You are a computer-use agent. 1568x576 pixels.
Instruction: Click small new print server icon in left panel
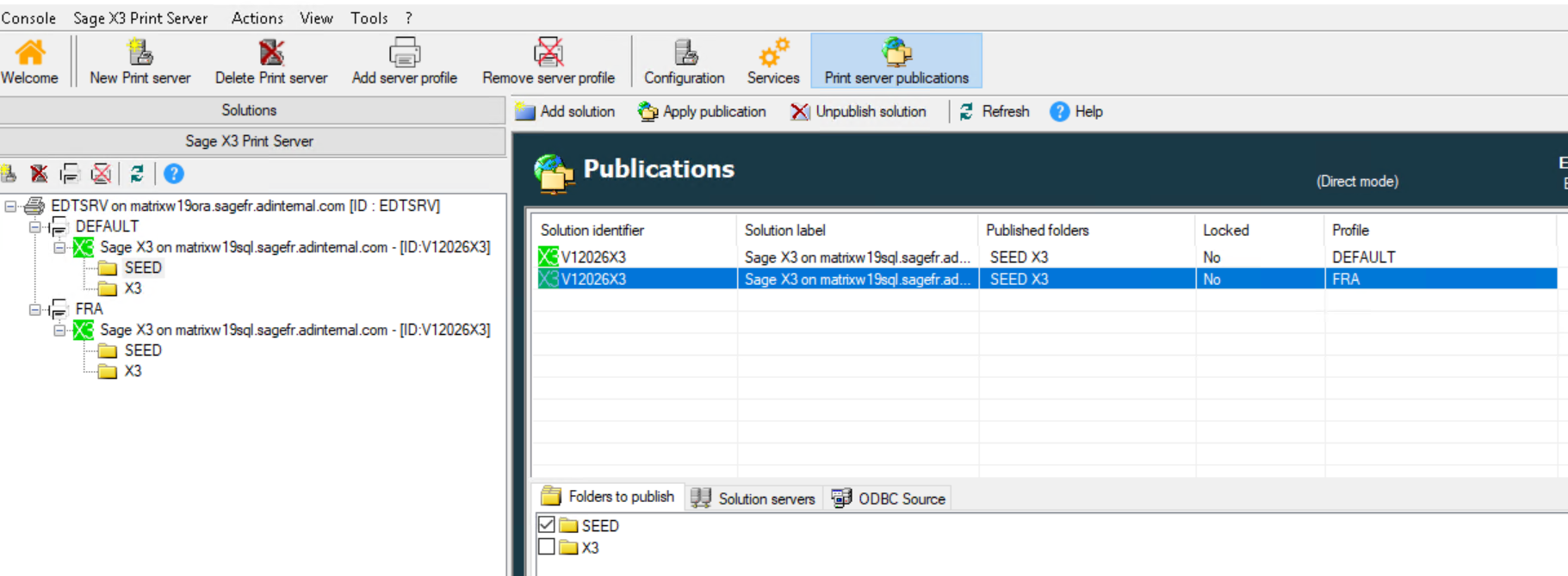[x=9, y=174]
